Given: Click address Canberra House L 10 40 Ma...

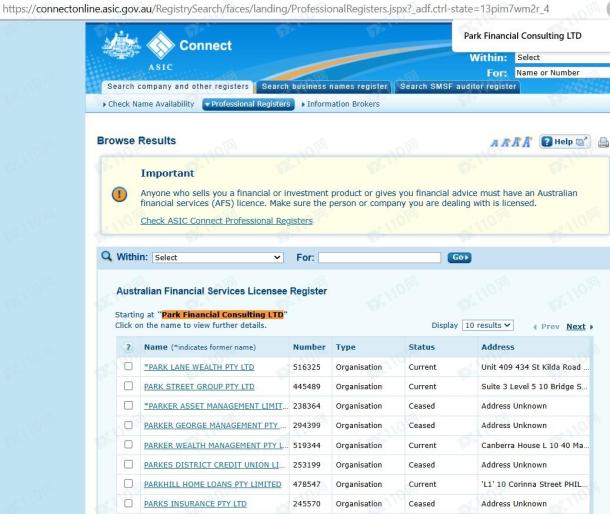Looking at the screenshot, I should (x=535, y=445).
